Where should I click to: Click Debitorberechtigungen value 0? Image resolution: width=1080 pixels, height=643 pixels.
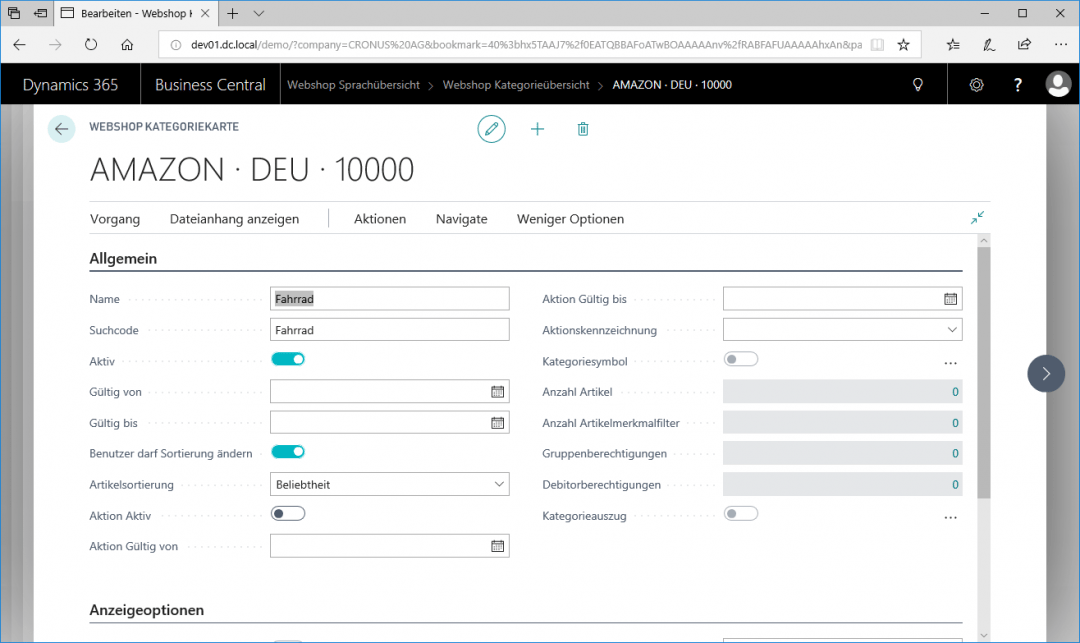(x=955, y=485)
